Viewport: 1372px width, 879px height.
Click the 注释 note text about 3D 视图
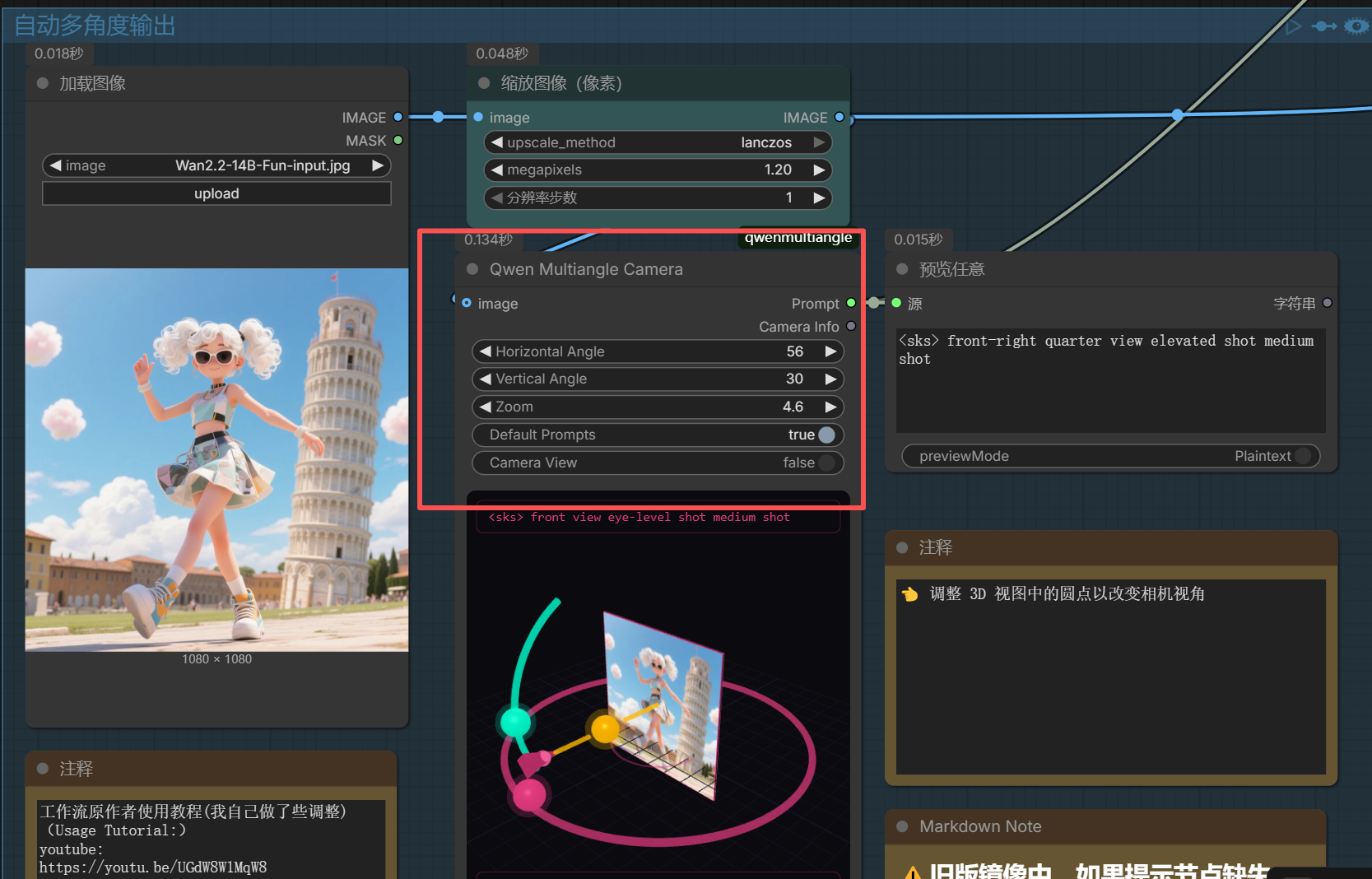(1067, 593)
